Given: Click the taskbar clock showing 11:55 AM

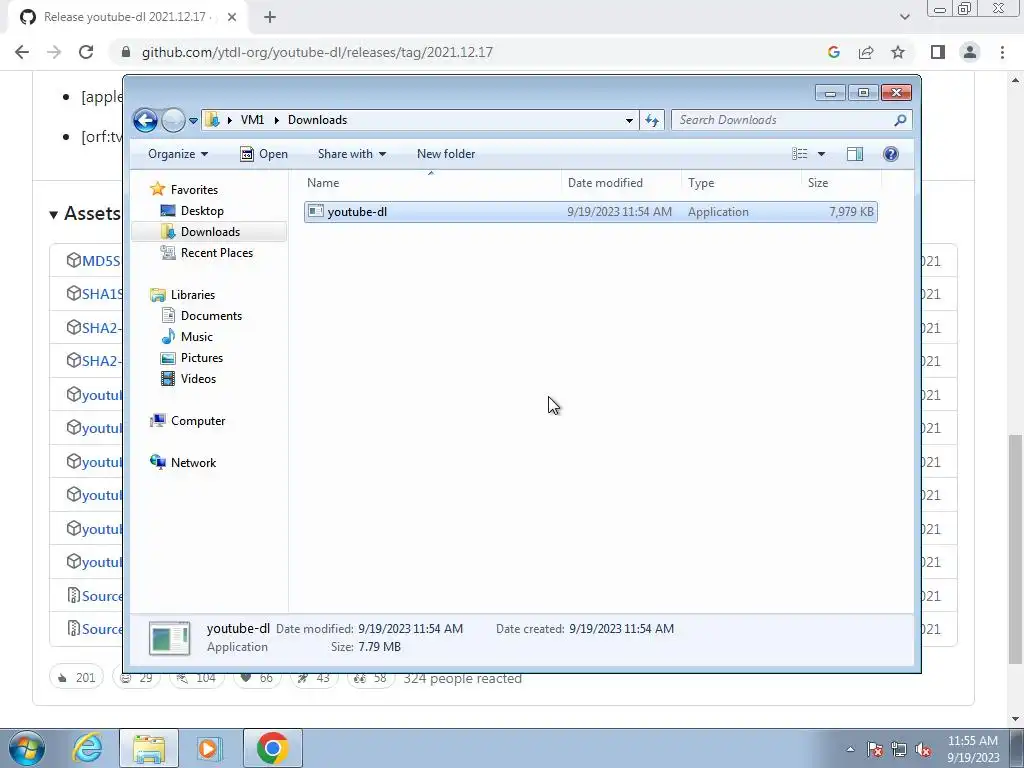Looking at the screenshot, I should tap(973, 749).
